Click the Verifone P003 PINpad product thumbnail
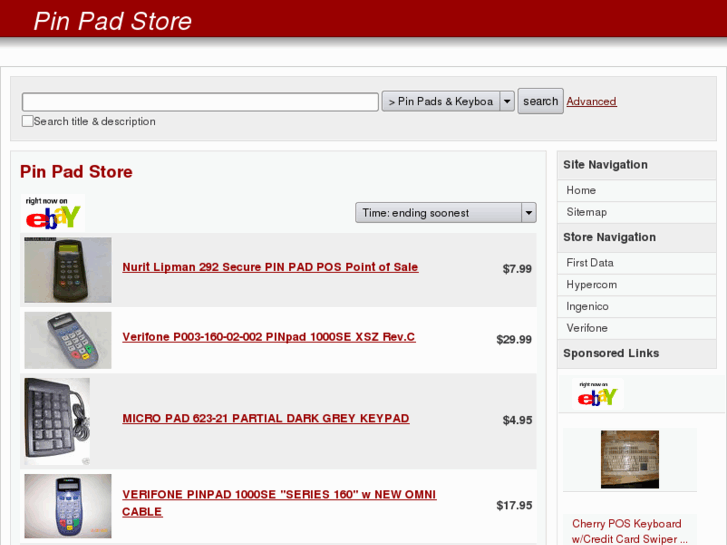This screenshot has width=727, height=545. coord(68,340)
